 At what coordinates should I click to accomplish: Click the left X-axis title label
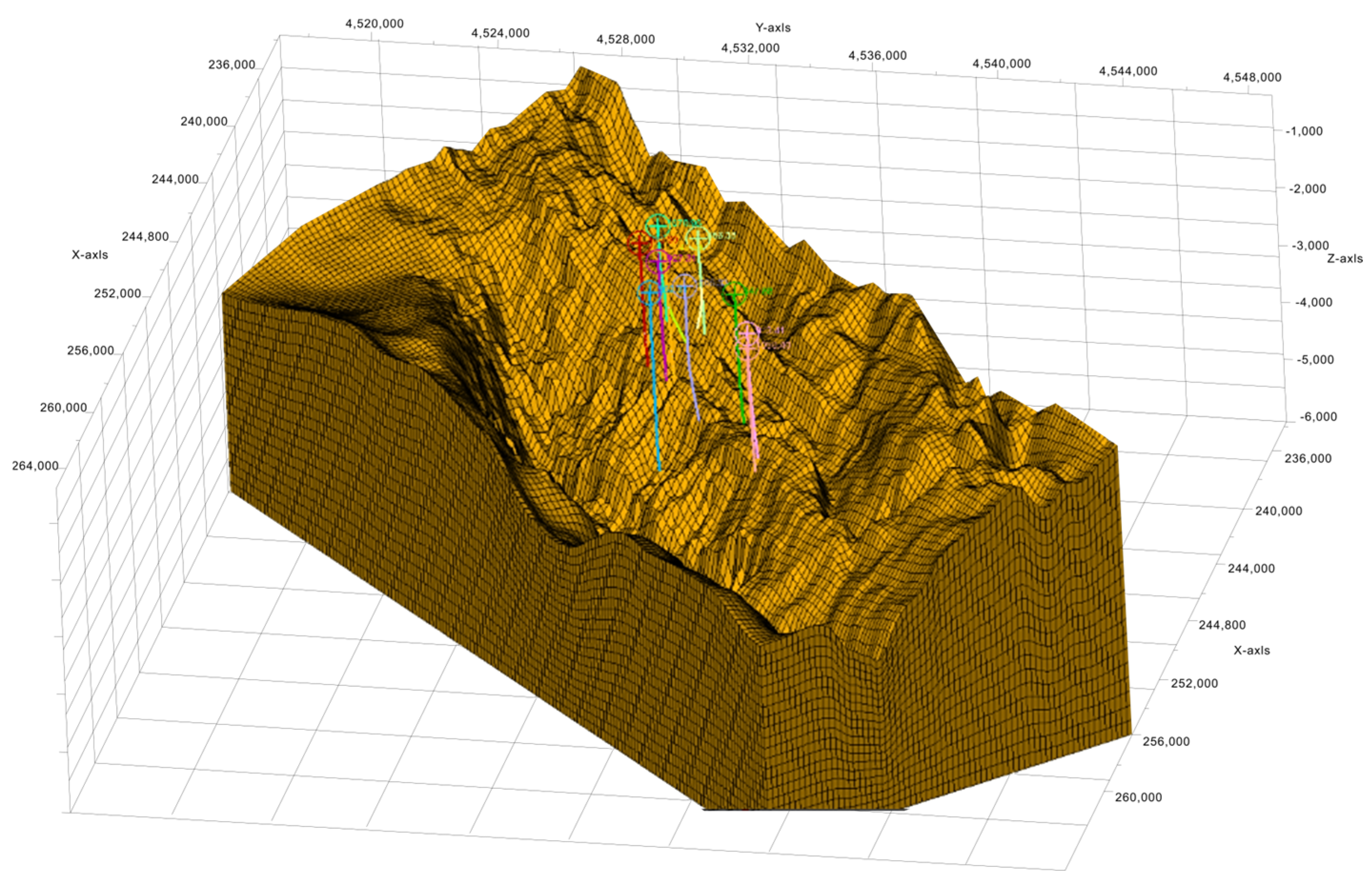coord(90,254)
